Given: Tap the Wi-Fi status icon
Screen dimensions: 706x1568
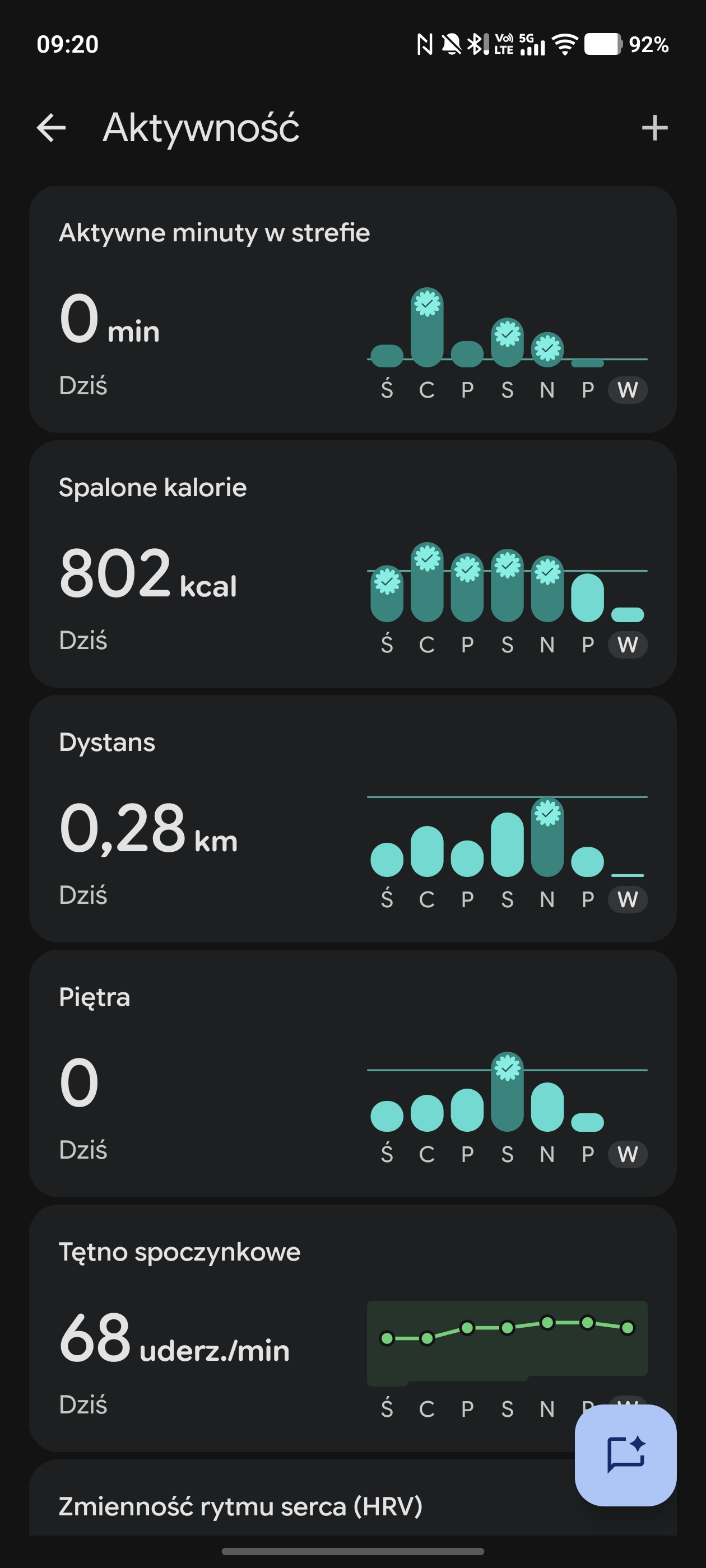Looking at the screenshot, I should tap(565, 44).
